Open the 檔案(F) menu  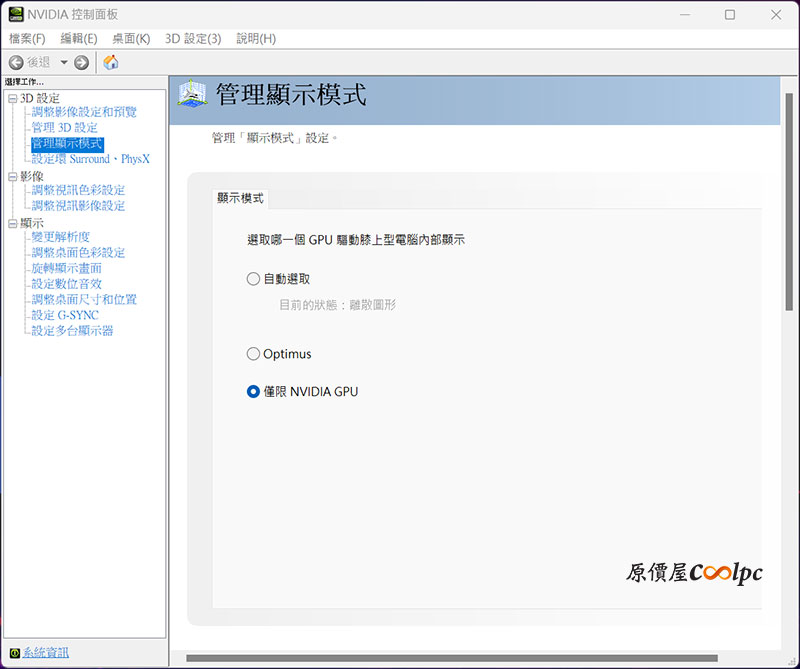coord(27,39)
